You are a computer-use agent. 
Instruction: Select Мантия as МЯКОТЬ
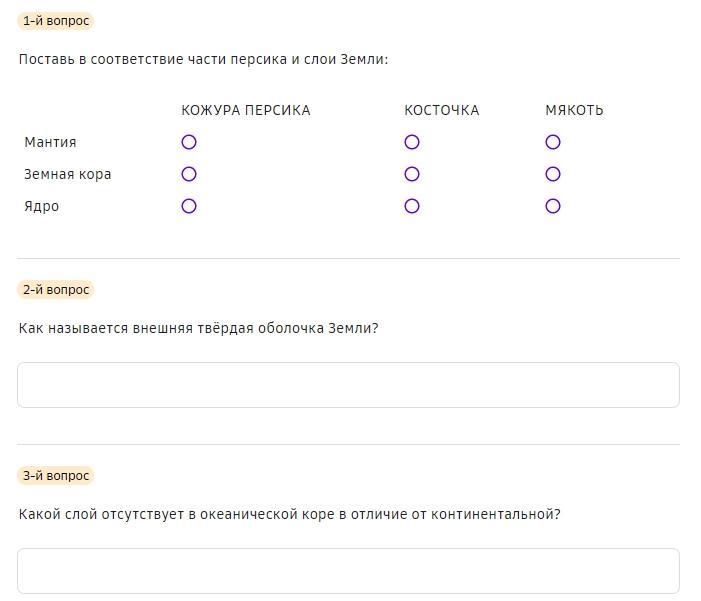point(553,142)
